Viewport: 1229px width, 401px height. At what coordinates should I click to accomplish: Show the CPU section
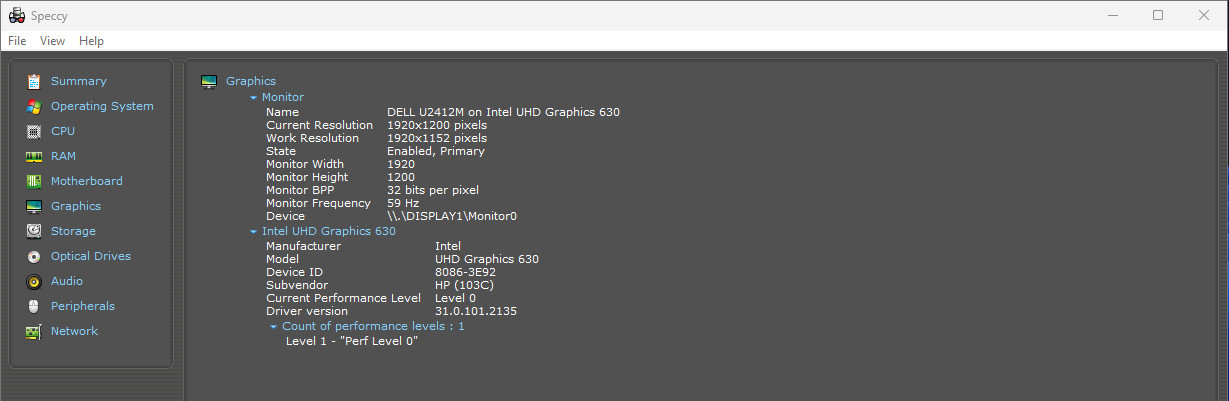point(63,131)
